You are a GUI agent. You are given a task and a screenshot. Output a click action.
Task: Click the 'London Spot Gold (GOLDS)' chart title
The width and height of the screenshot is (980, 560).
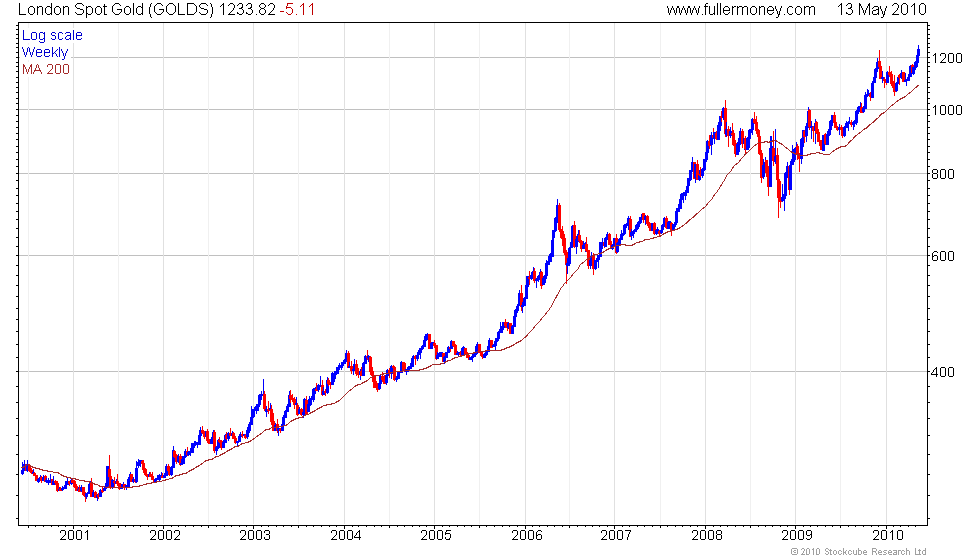click(116, 9)
